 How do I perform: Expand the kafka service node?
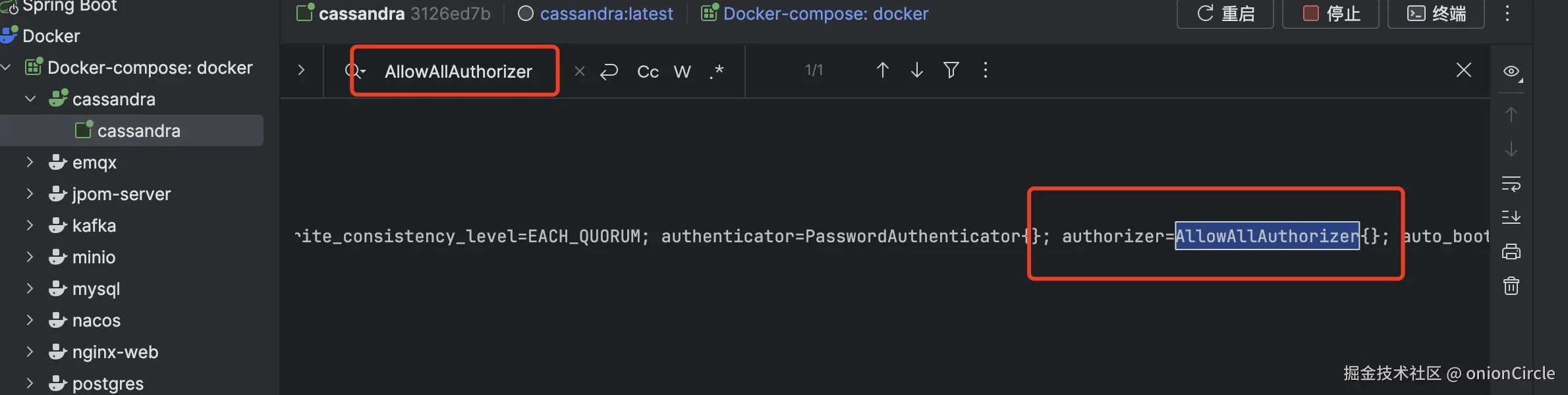[30, 225]
